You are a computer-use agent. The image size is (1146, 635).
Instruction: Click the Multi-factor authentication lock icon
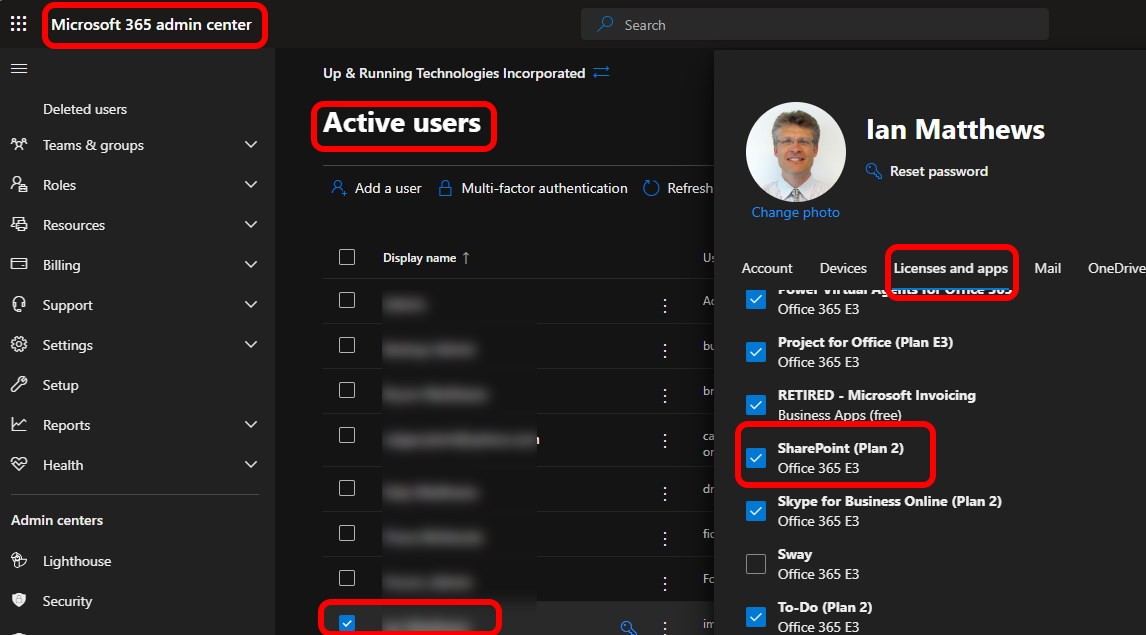[446, 188]
